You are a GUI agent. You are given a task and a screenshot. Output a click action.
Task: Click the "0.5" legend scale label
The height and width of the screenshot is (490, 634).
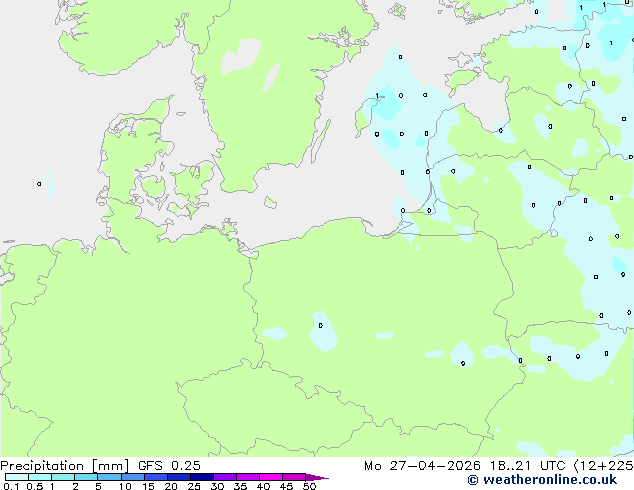(34, 486)
